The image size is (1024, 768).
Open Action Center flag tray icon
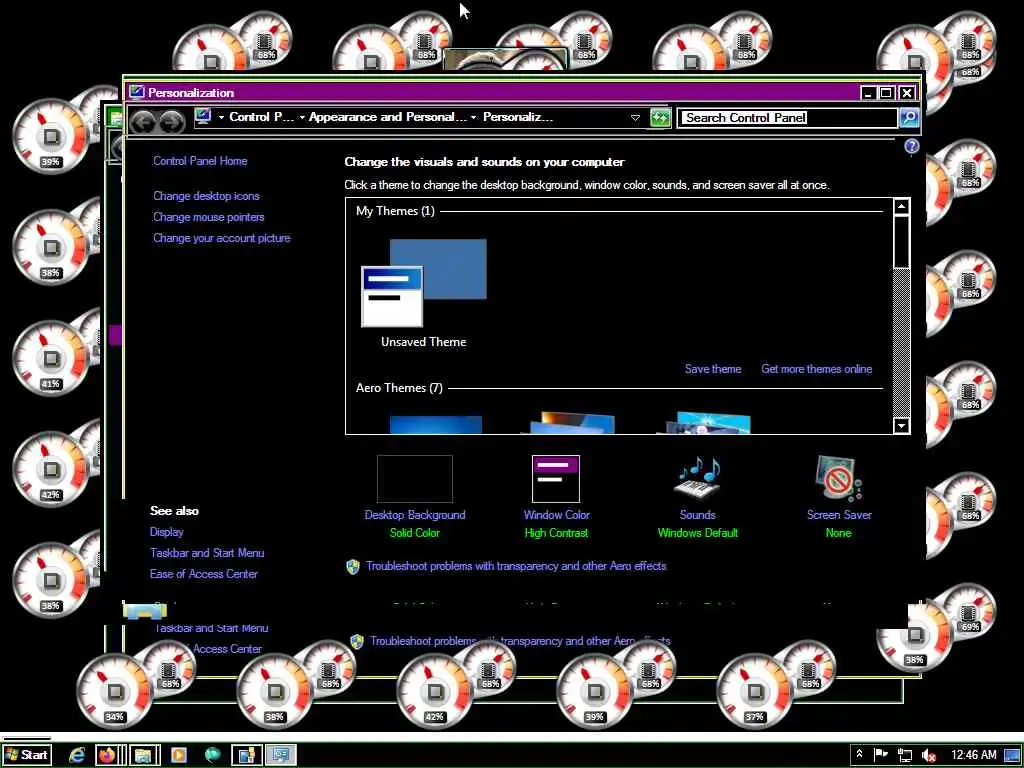880,755
